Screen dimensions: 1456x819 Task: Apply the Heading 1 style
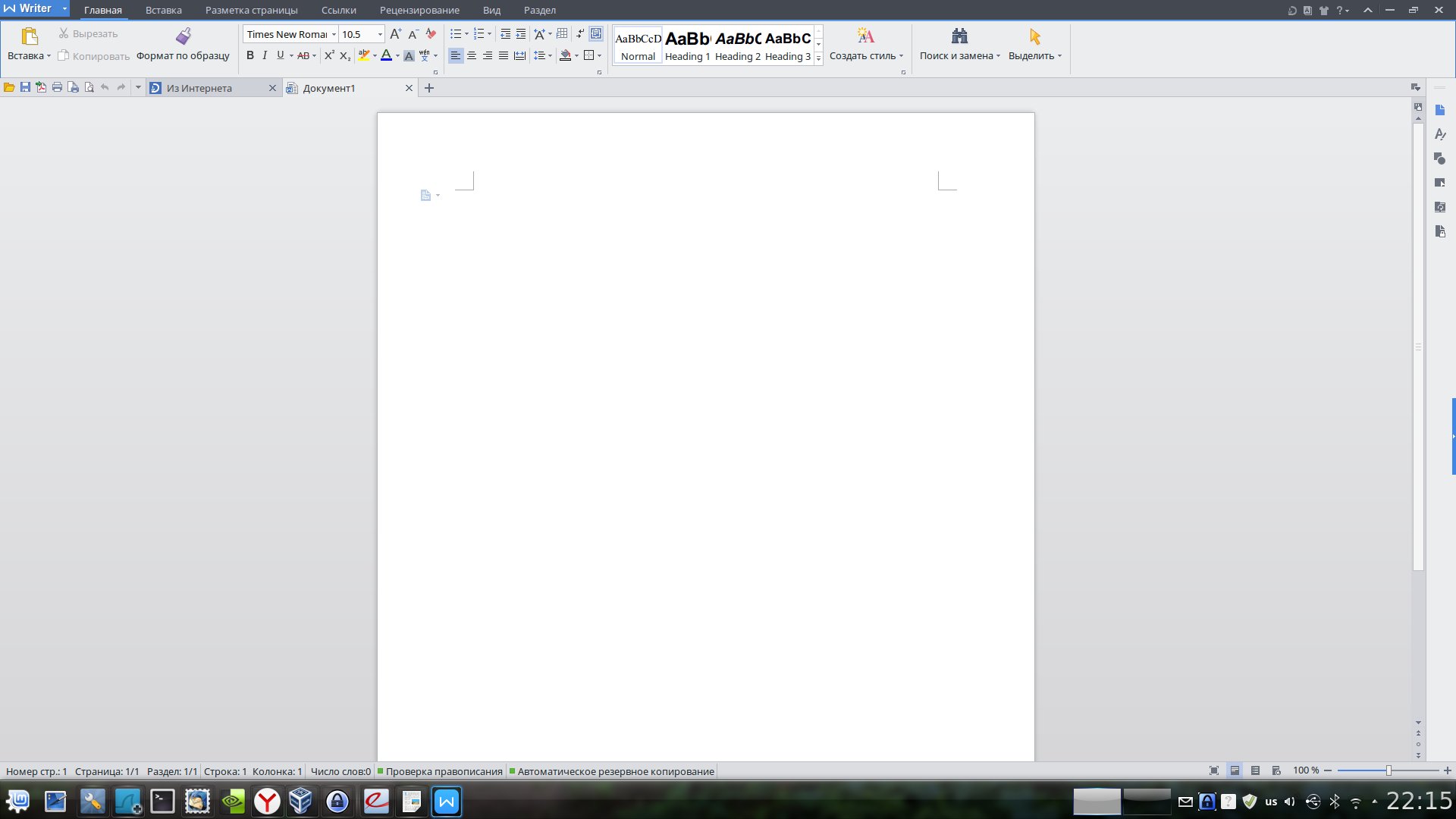(687, 45)
